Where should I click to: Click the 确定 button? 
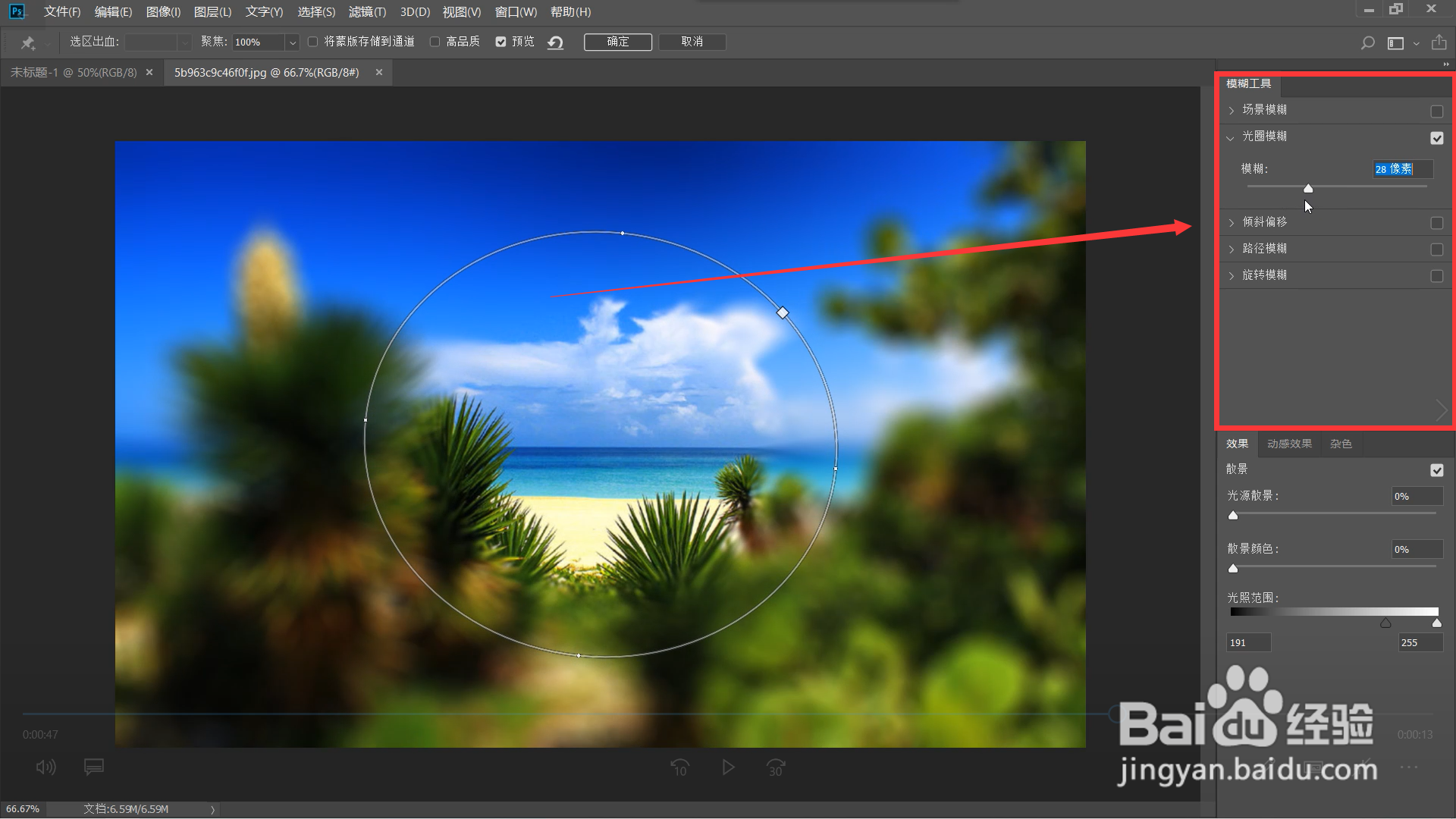(617, 42)
